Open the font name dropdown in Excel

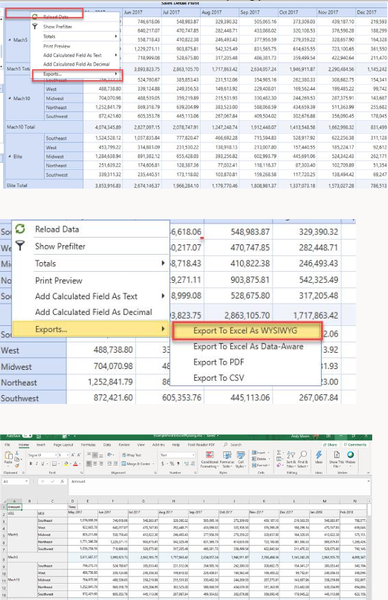coord(56,455)
